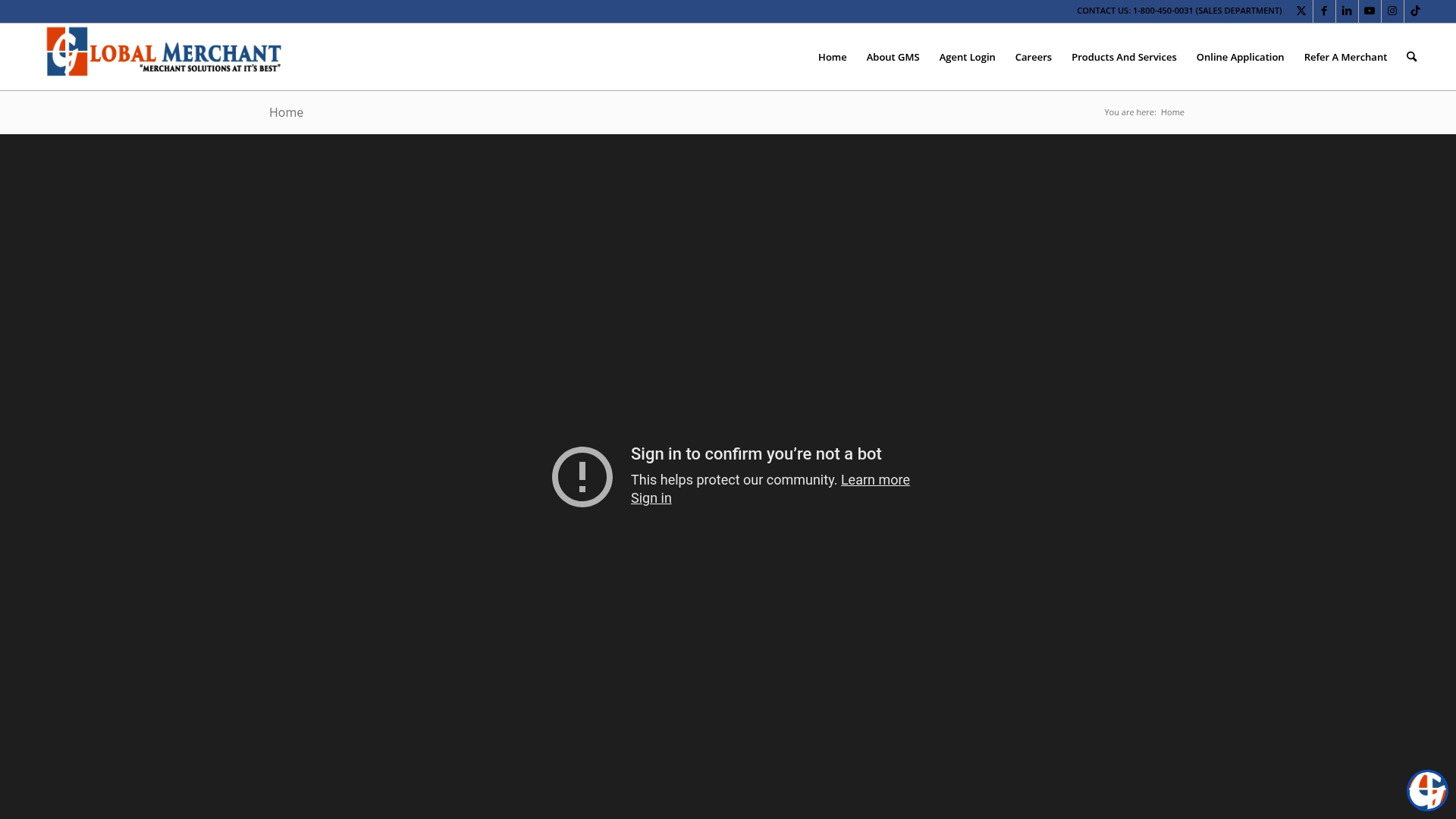Open the Online Application menu item
Screen dimensions: 1456x819
(1240, 57)
